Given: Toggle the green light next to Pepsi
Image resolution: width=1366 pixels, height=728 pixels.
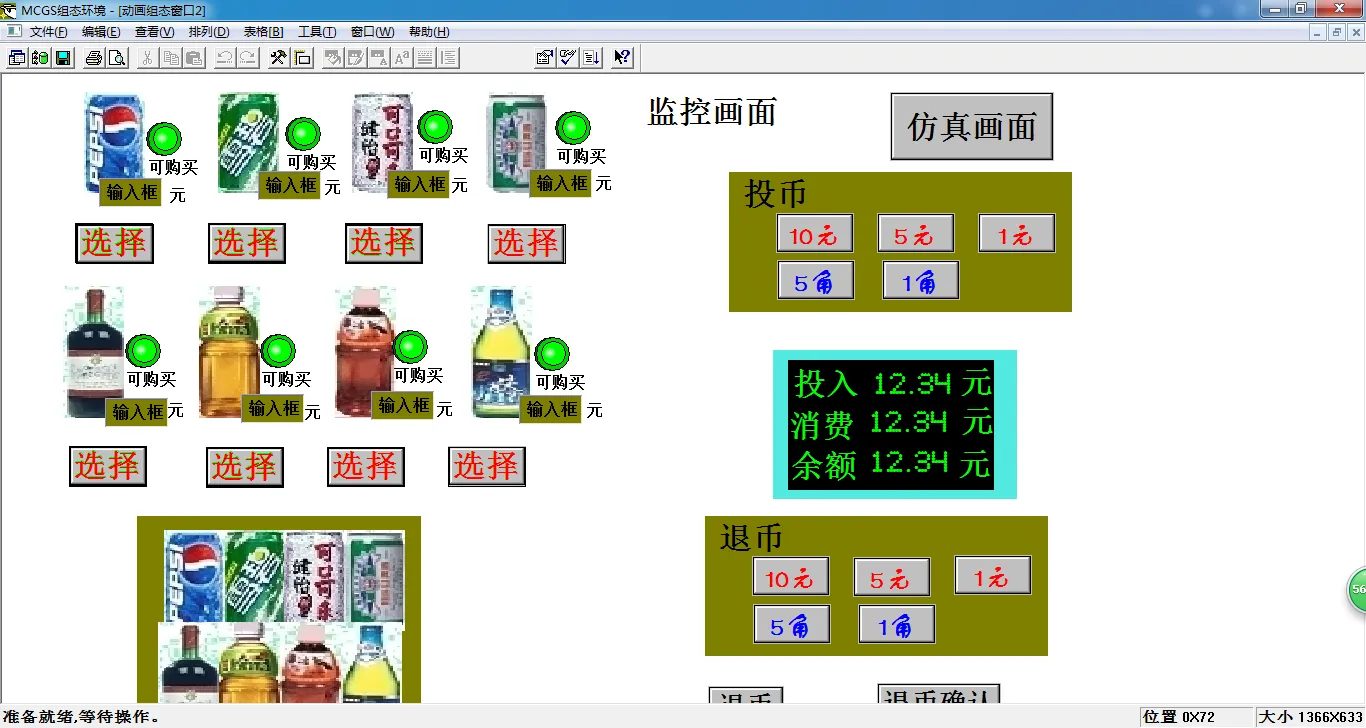Looking at the screenshot, I should pyautogui.click(x=163, y=139).
